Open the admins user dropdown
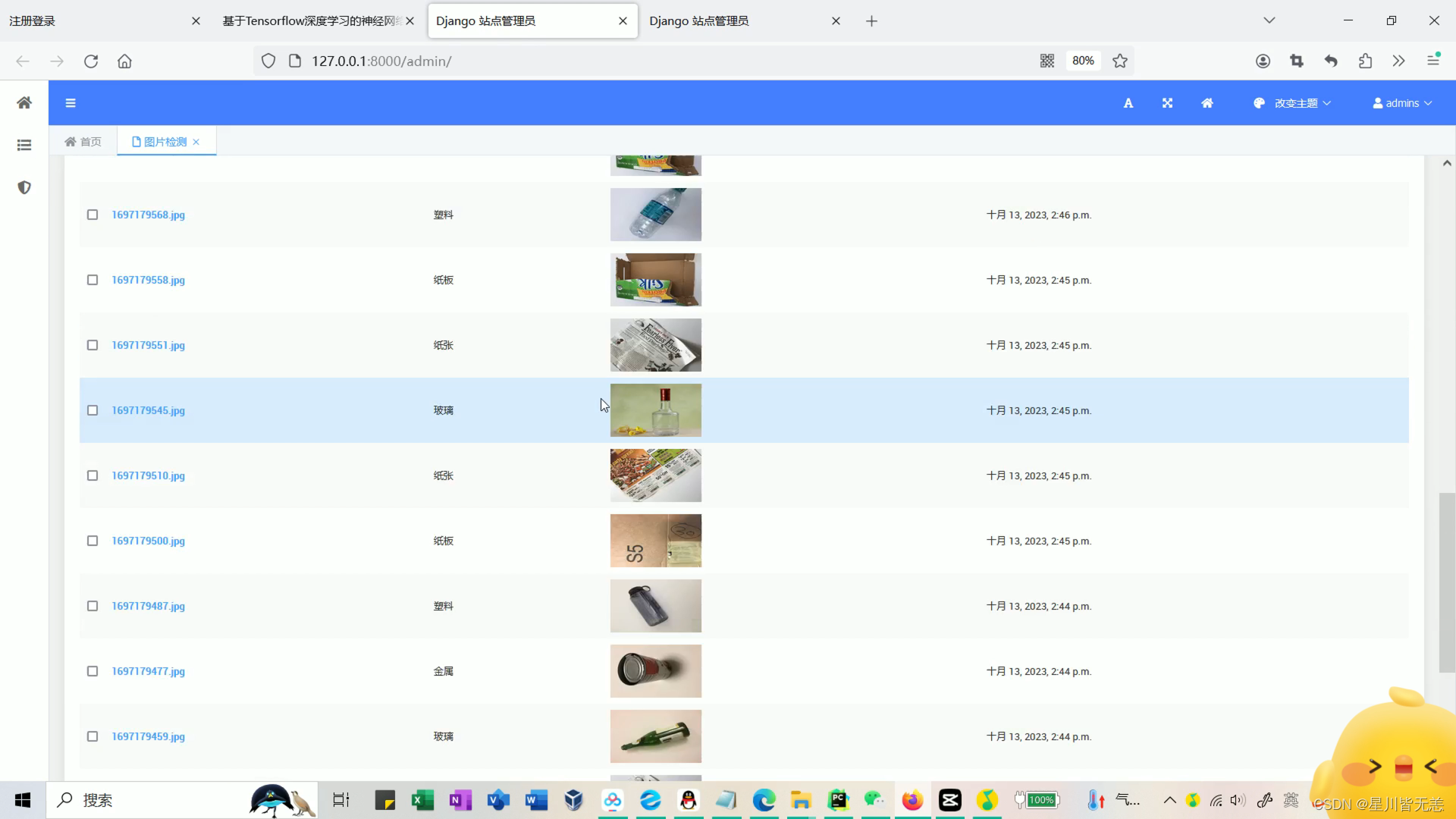This screenshot has width=1456, height=819. tap(1402, 103)
